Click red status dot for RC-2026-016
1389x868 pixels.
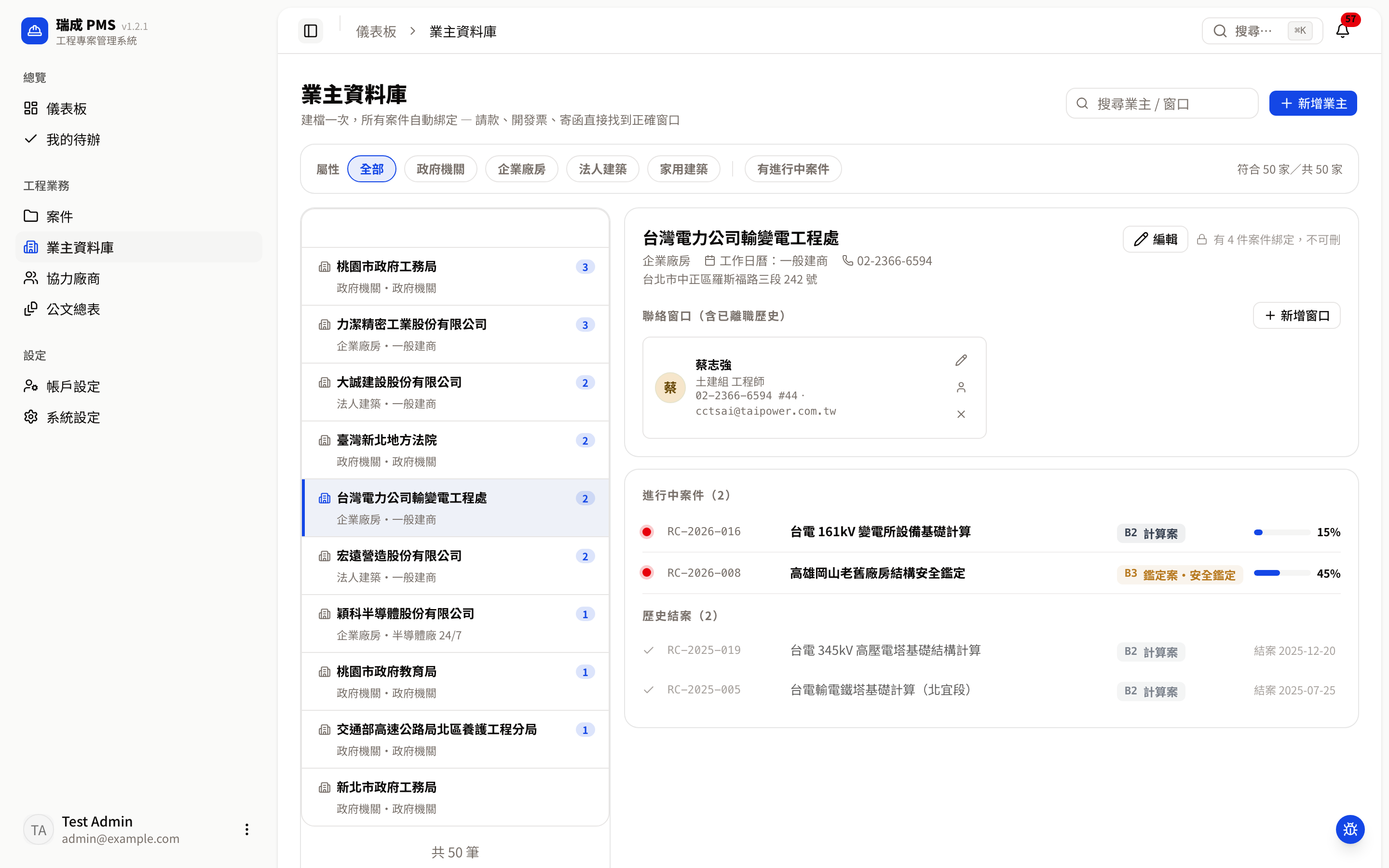pyautogui.click(x=647, y=532)
